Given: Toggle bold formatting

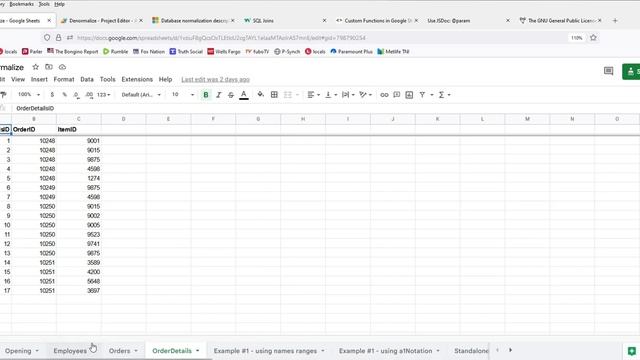Looking at the screenshot, I should coord(206,95).
